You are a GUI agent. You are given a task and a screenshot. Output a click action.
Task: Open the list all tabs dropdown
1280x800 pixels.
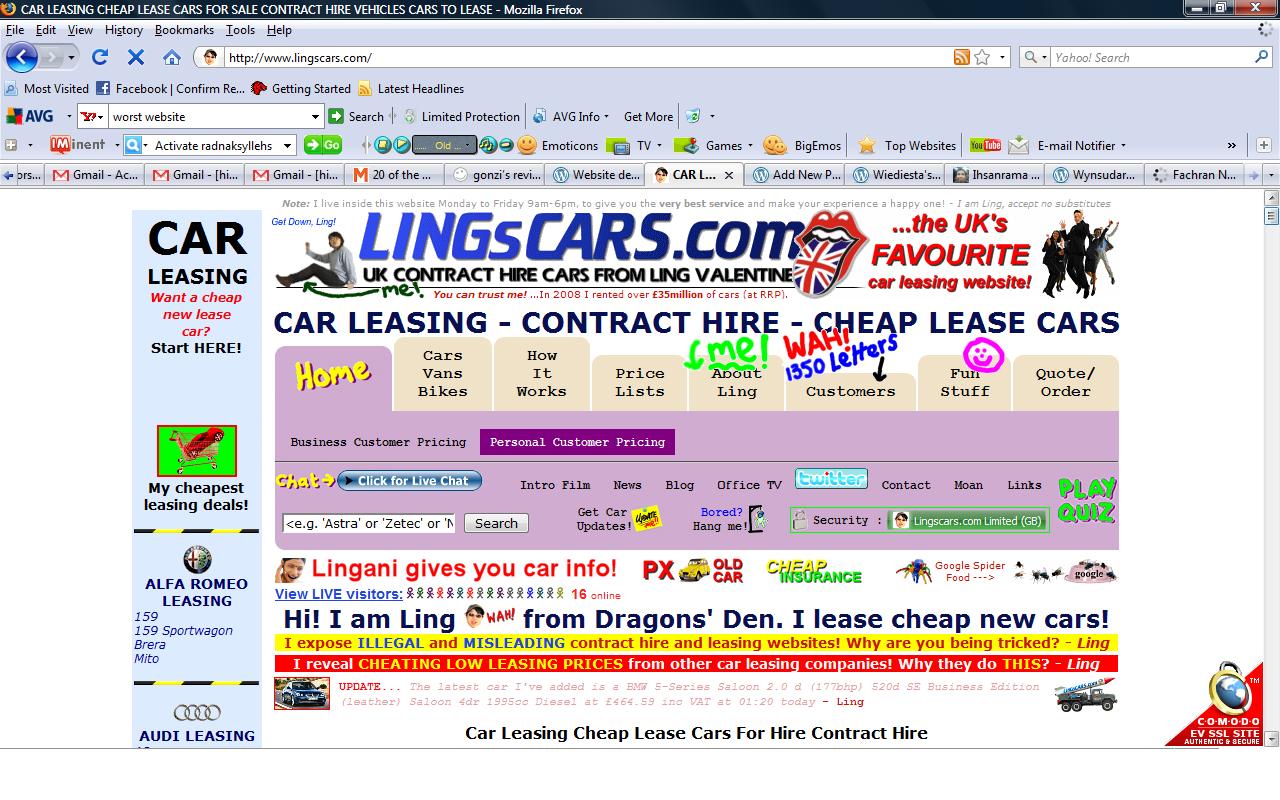(1272, 175)
